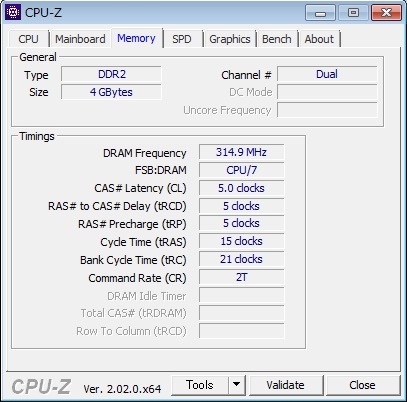Image resolution: width=407 pixels, height=402 pixels.
Task: Click the DRAM Frequency label
Action: [145, 153]
